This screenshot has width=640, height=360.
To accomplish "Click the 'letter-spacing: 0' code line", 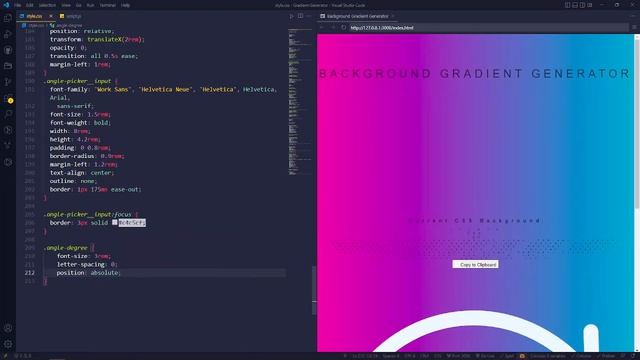I will pos(87,264).
